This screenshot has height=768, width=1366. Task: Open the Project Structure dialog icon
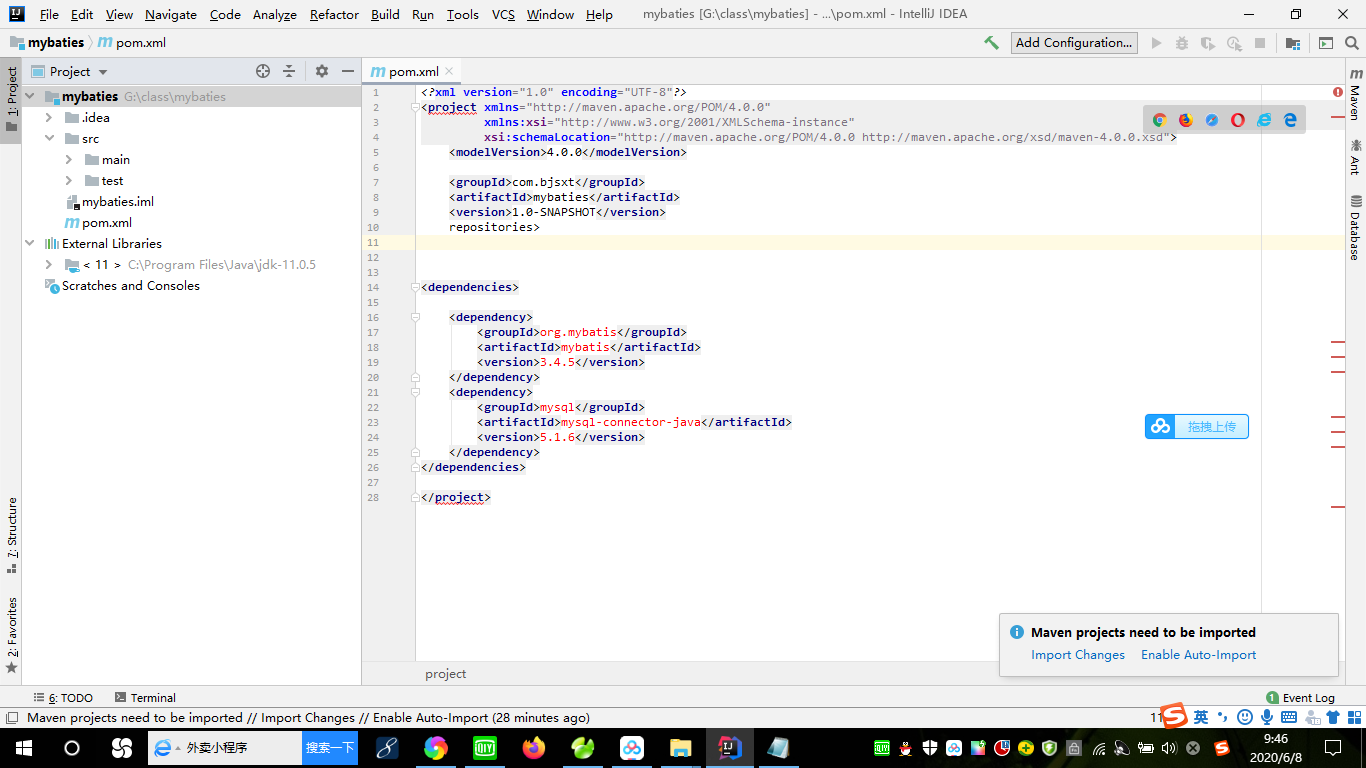tap(1293, 43)
